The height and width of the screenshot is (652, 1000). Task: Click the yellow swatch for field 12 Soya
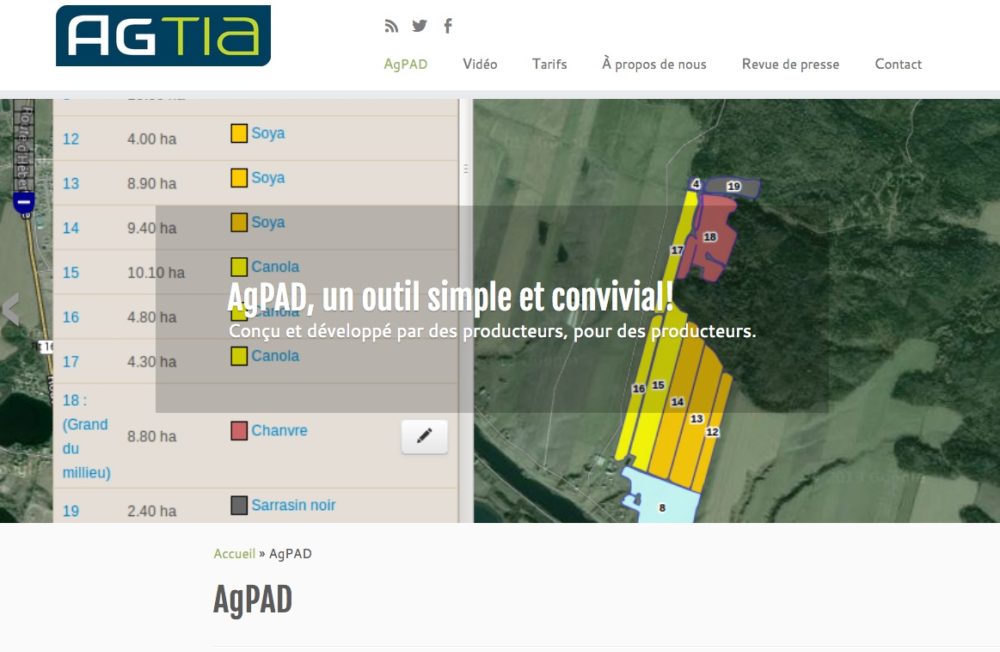(239, 133)
